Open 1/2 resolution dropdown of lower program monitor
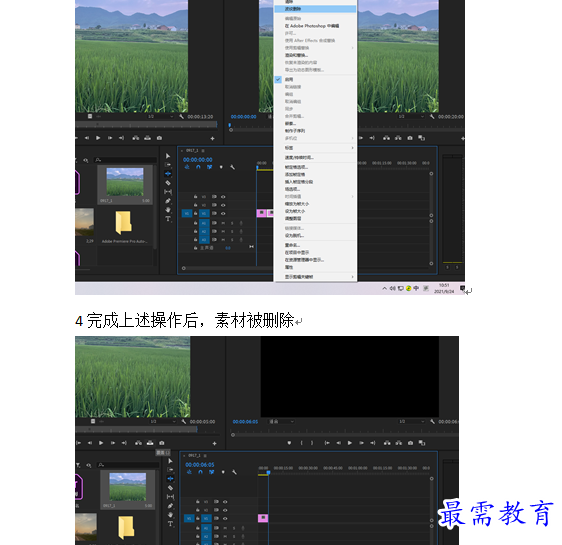 click(412, 422)
